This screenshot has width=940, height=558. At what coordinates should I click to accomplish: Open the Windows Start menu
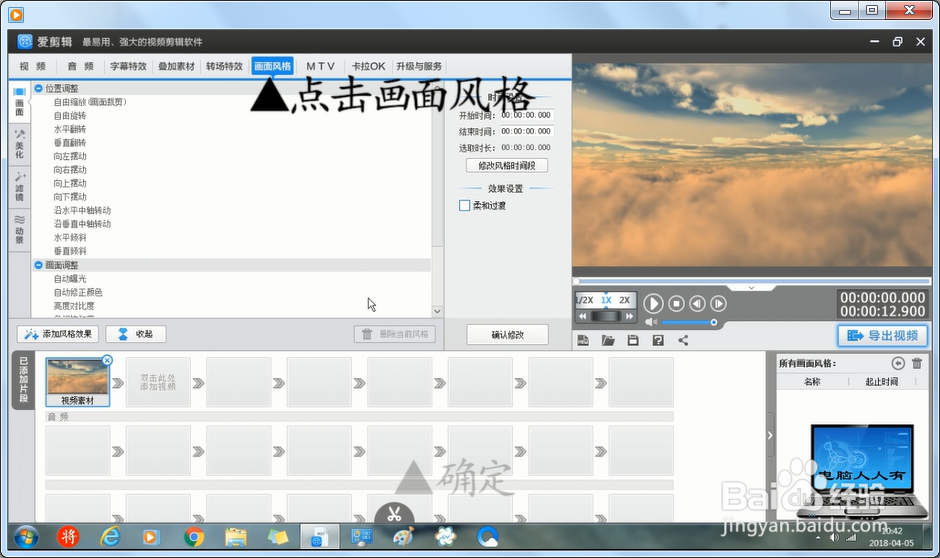point(26,537)
